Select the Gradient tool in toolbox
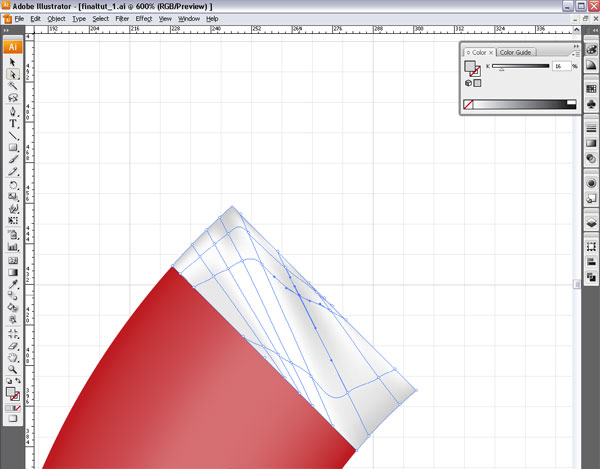 [13, 272]
